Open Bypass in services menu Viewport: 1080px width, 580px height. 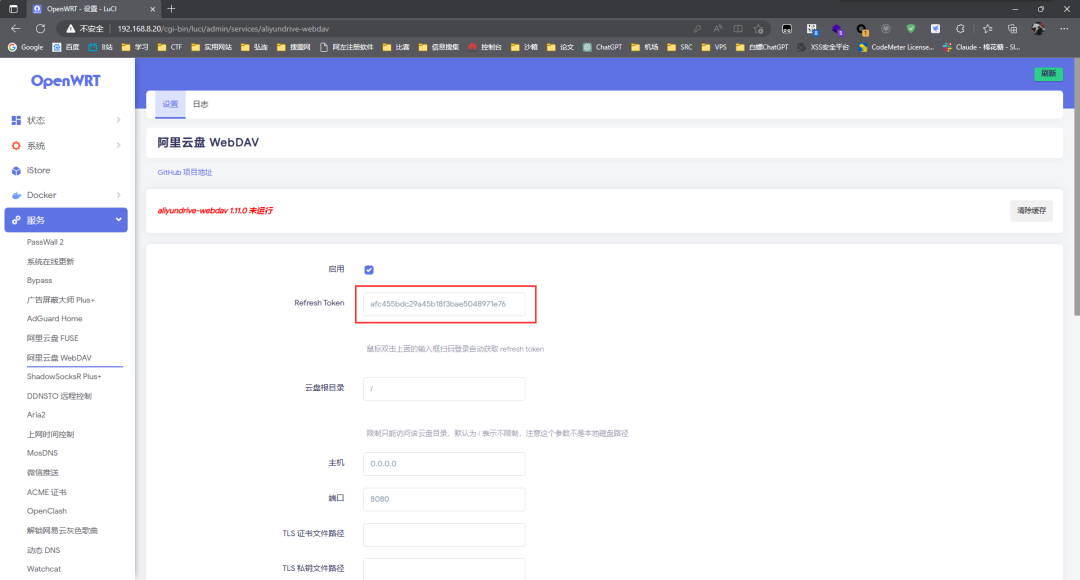tap(39, 281)
